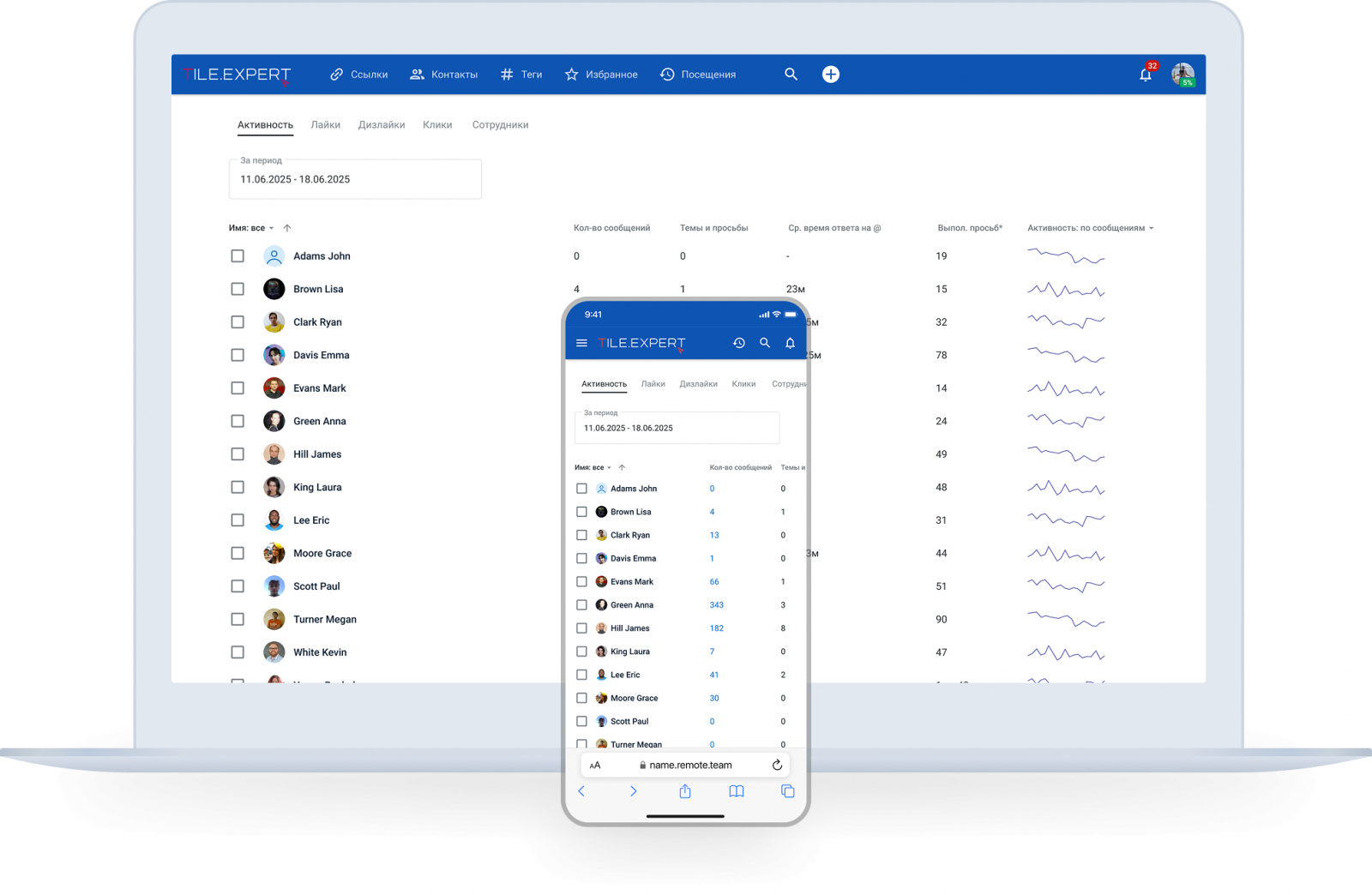Open Moore Grace name on desktop list
The height and width of the screenshot is (895, 1372).
322,554
